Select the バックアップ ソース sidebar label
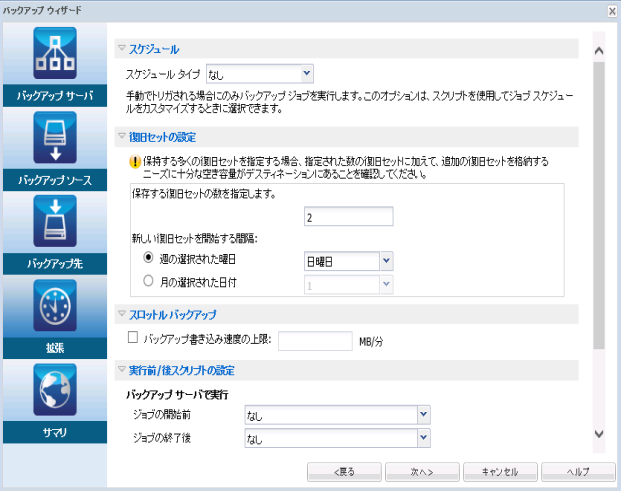This screenshot has width=621, height=491. pos(55,180)
